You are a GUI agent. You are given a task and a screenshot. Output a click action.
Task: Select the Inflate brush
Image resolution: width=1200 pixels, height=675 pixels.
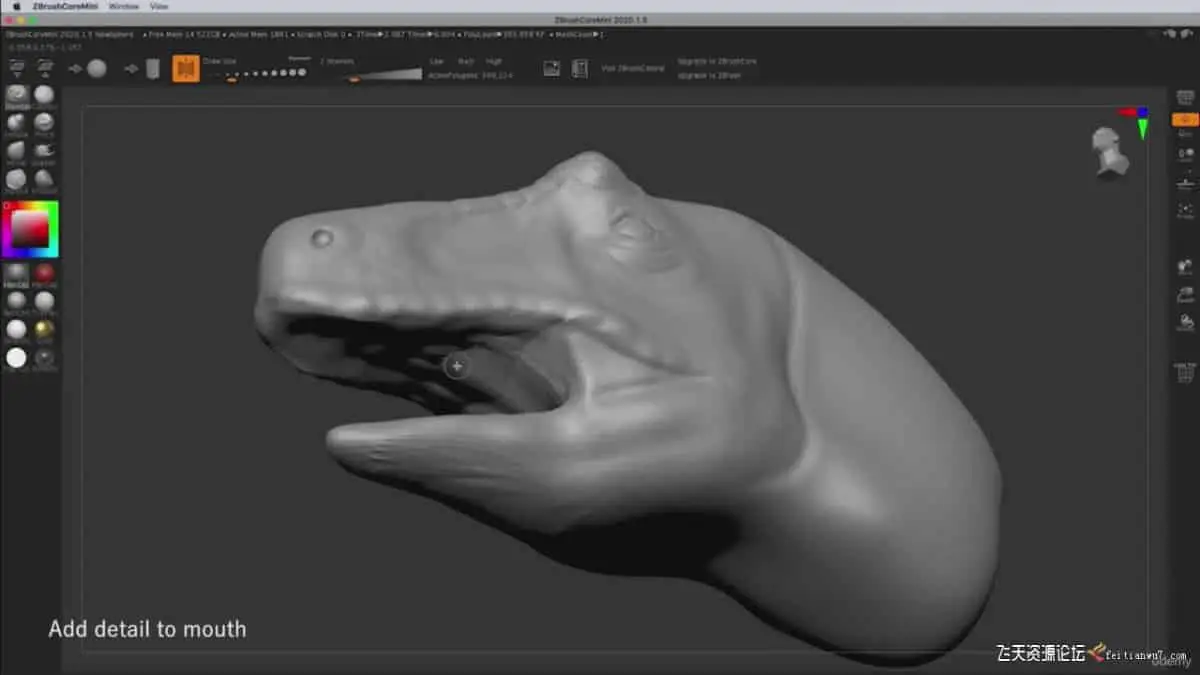point(17,124)
